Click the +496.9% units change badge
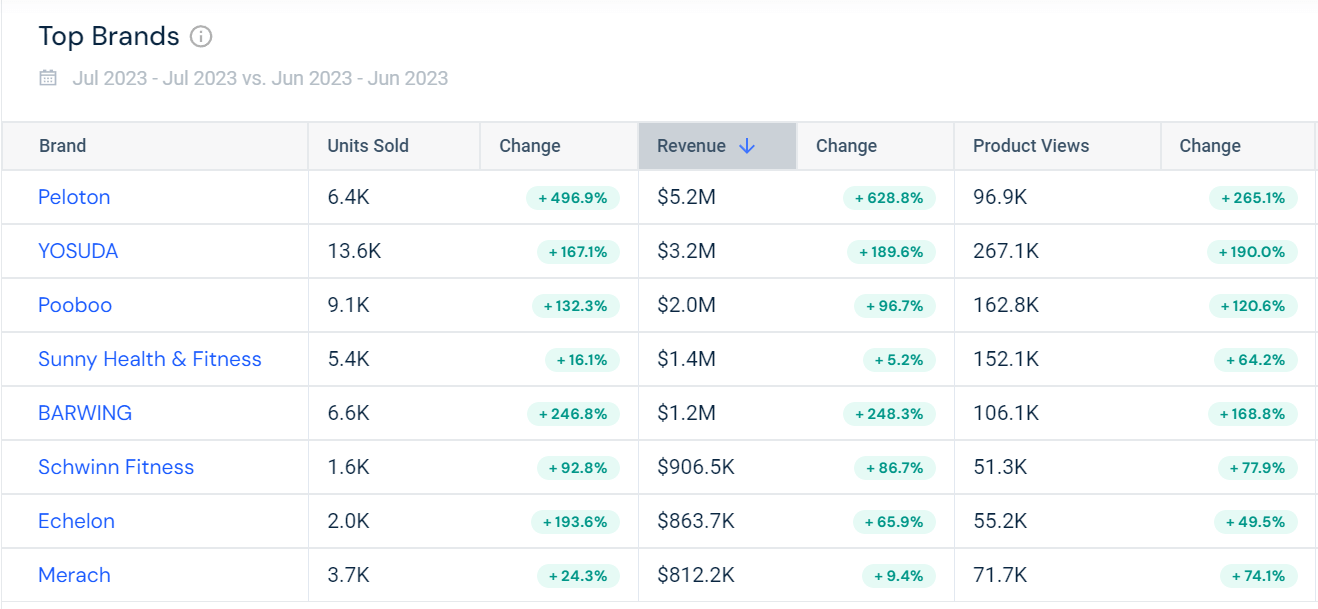Image resolution: width=1318 pixels, height=609 pixels. click(x=573, y=198)
